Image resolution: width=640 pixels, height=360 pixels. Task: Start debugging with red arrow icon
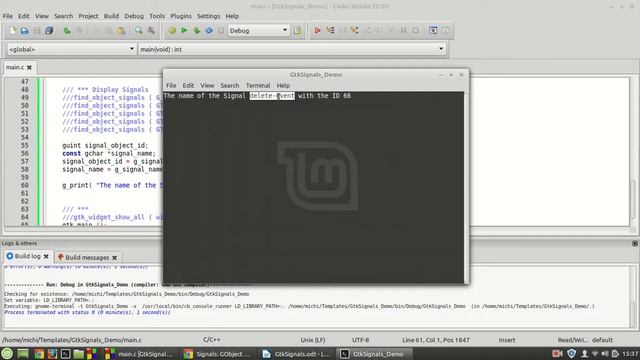[317, 31]
